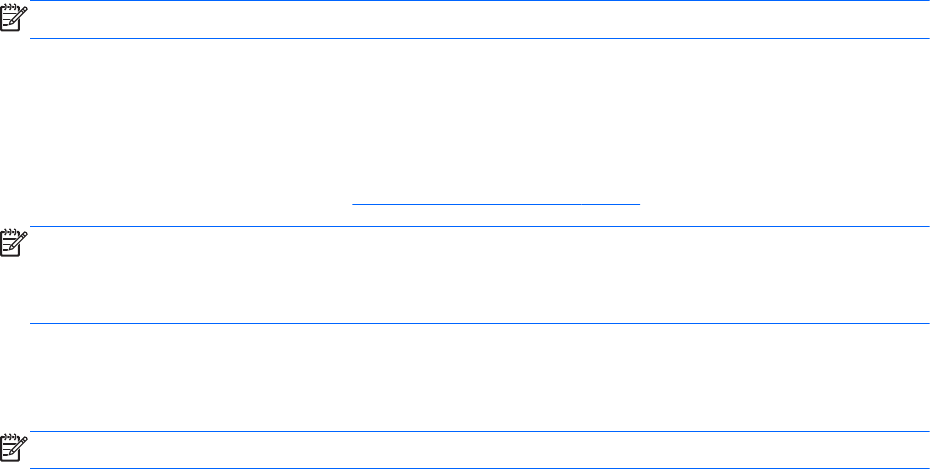Click the bottom rule of middle note
The width and height of the screenshot is (930, 469).
480,323
